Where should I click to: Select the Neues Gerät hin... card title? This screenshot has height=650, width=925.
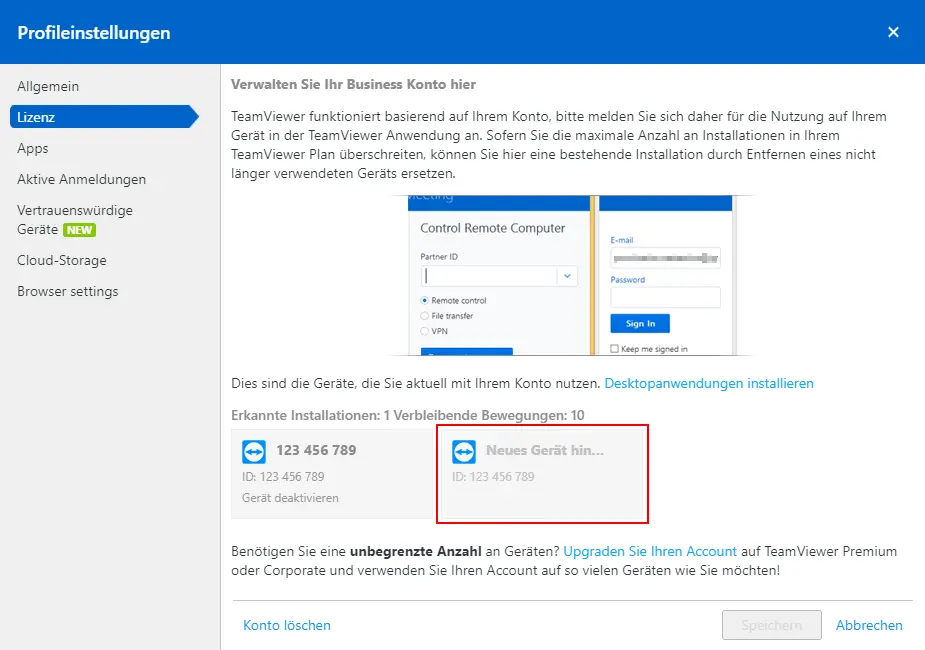click(x=544, y=450)
